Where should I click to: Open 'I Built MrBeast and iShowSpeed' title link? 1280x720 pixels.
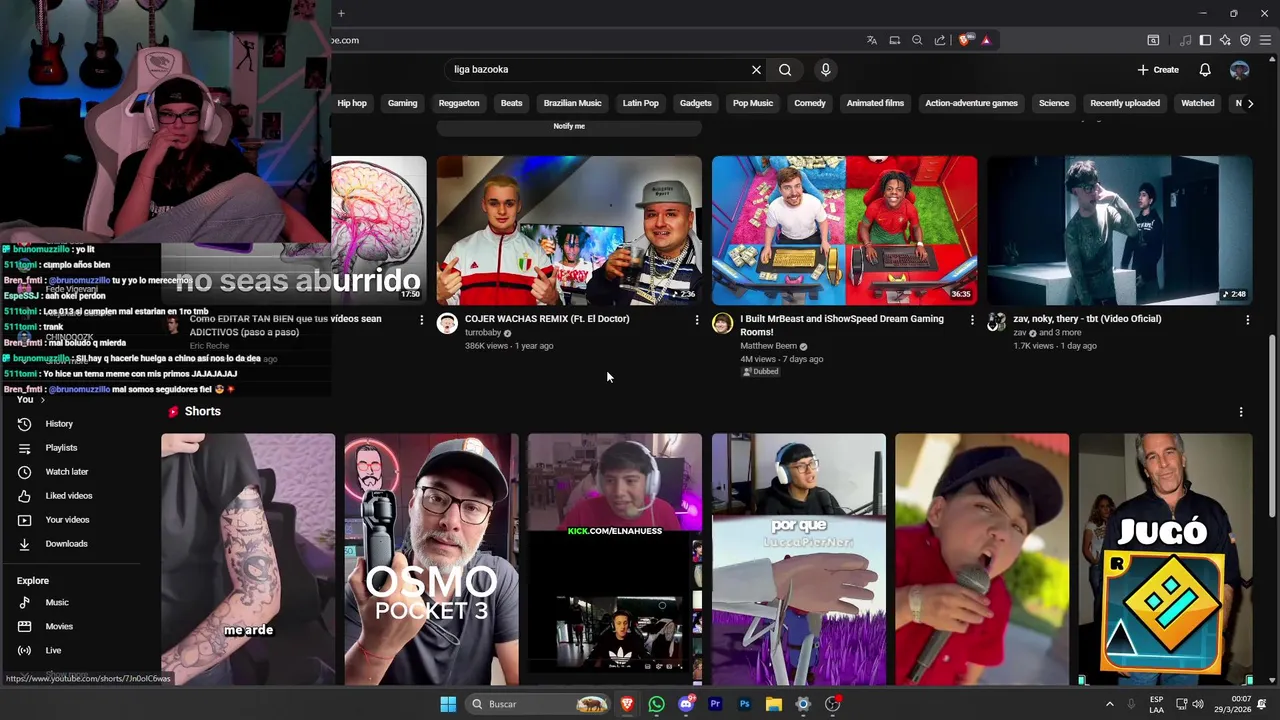pyautogui.click(x=842, y=325)
